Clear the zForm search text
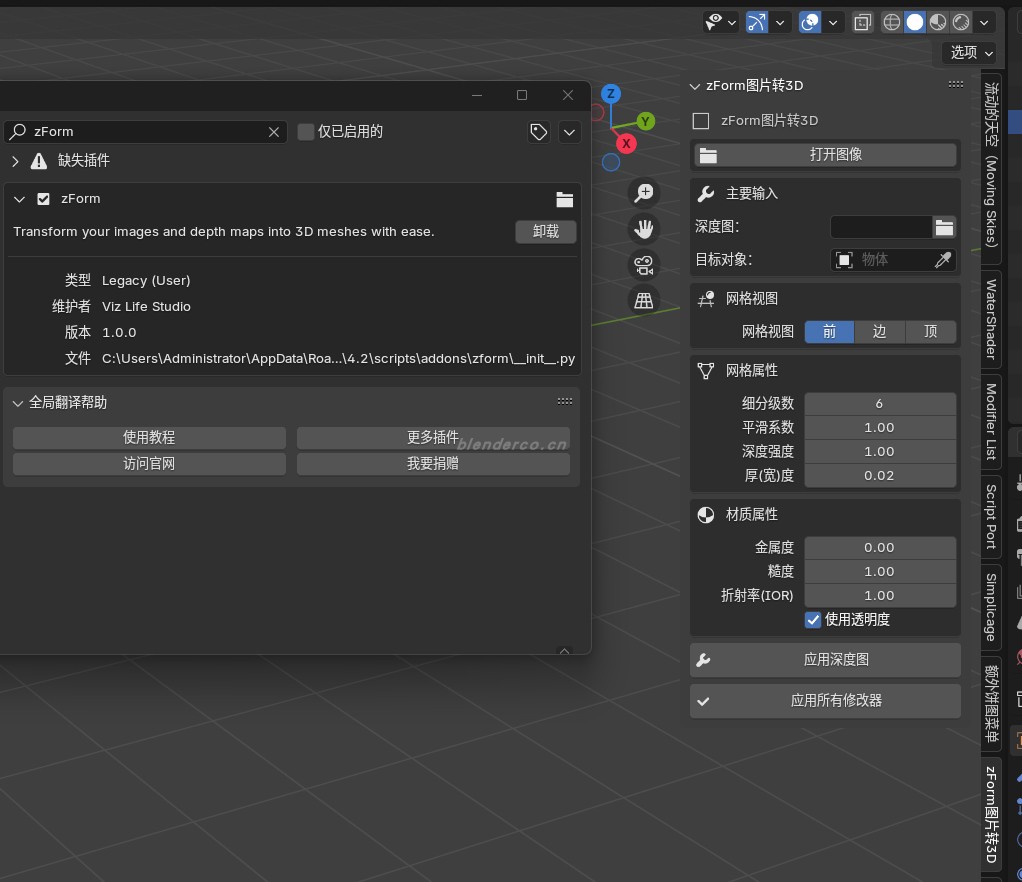Viewport: 1022px width, 882px height. (274, 132)
